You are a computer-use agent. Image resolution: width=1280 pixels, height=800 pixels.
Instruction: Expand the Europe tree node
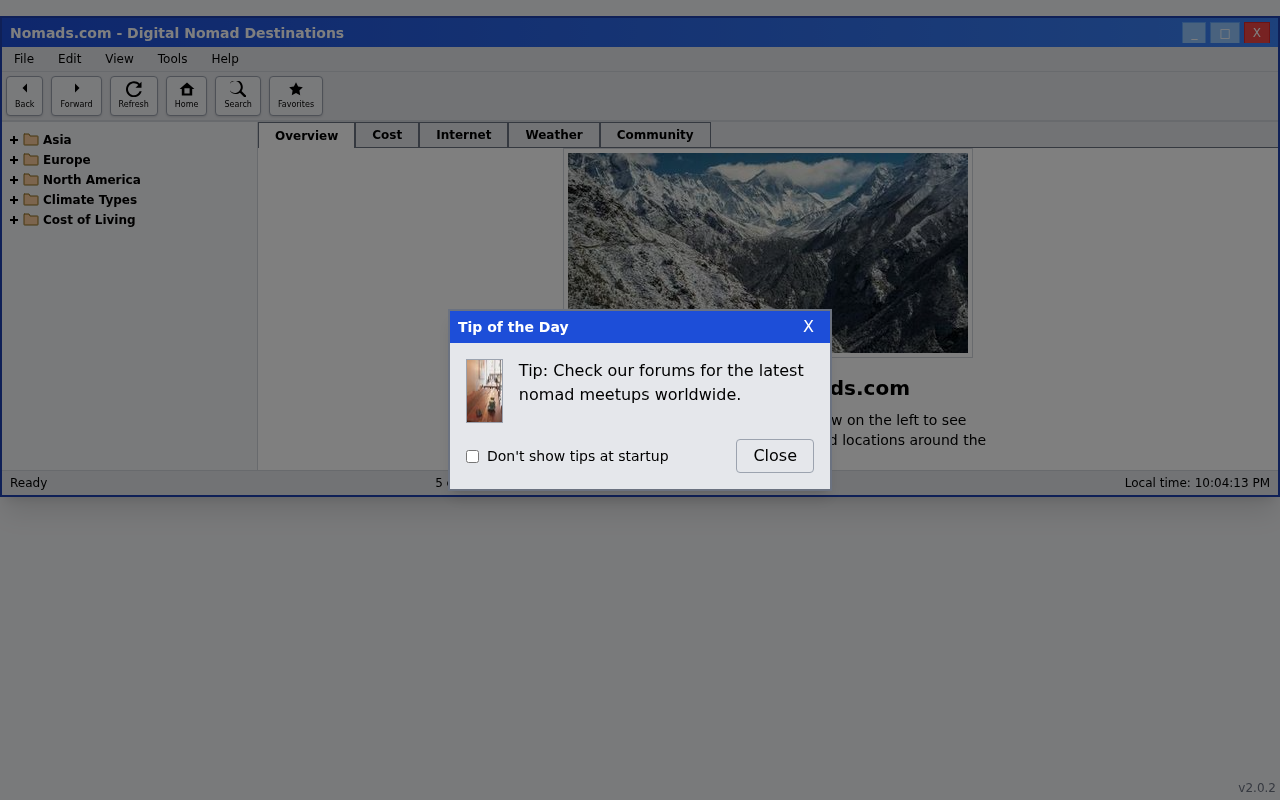(x=14, y=160)
